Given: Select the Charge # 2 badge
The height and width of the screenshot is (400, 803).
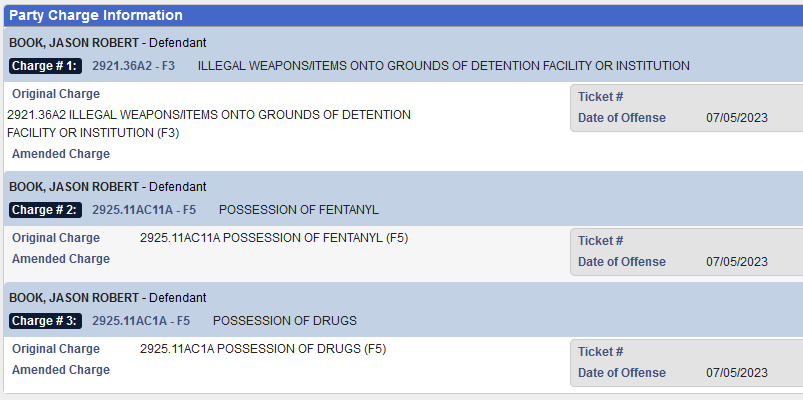Looking at the screenshot, I should tap(44, 210).
